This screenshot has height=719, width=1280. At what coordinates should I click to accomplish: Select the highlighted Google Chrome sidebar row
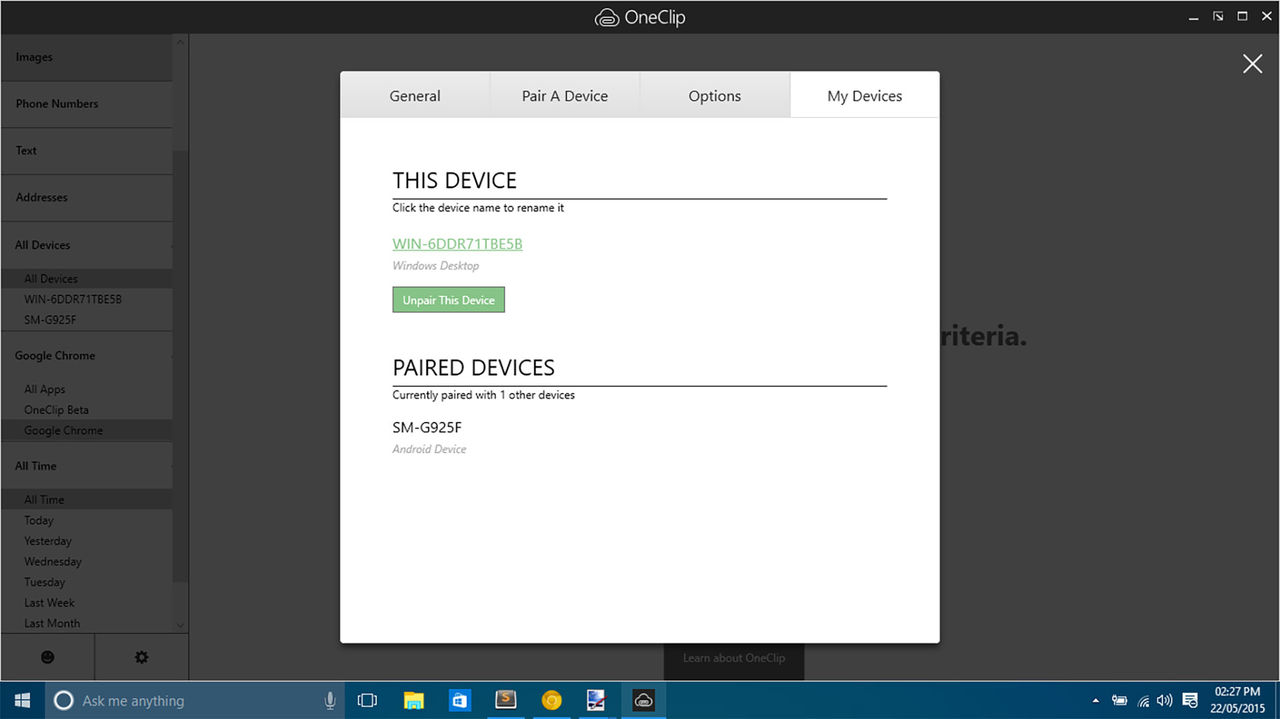pos(87,430)
